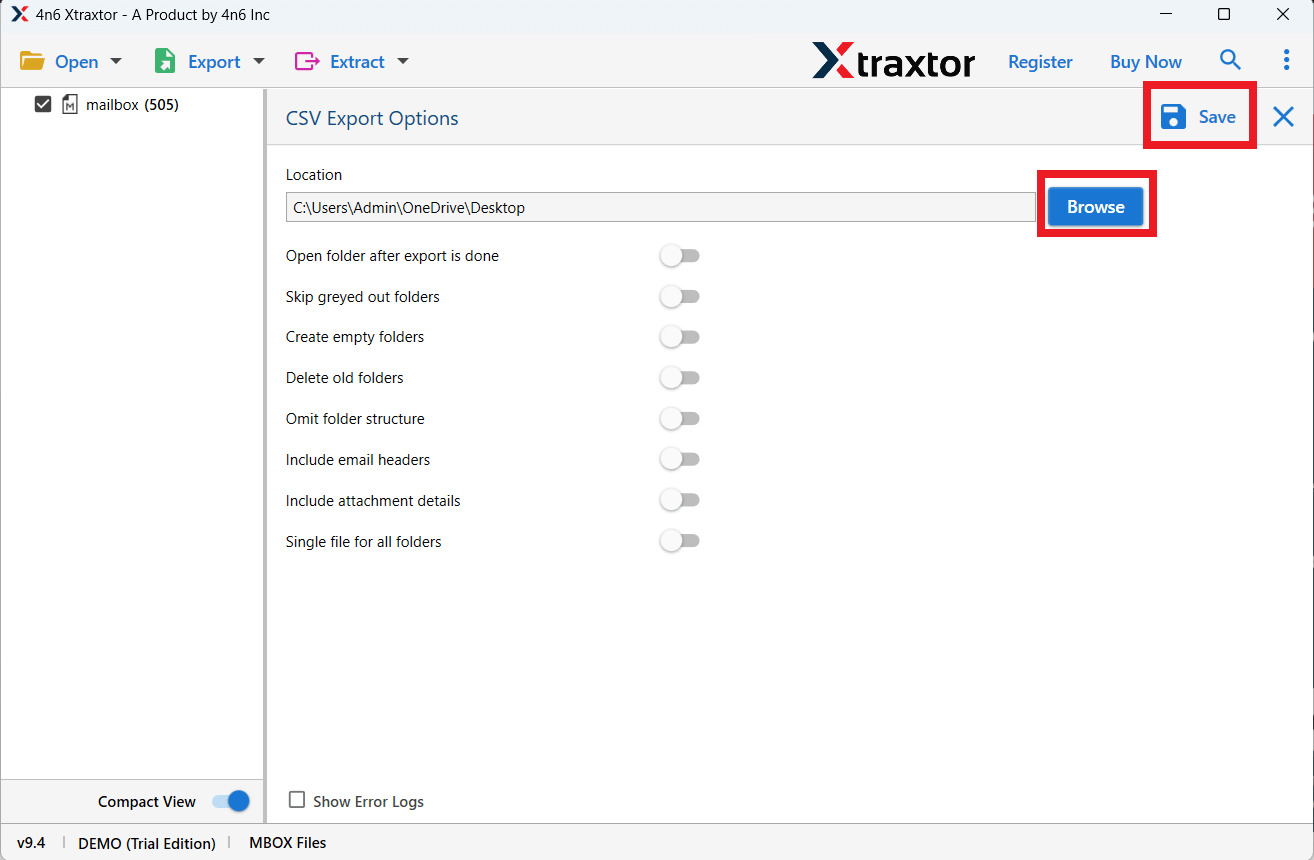Close the Xtraxtor window
This screenshot has width=1314, height=860.
[1283, 14]
